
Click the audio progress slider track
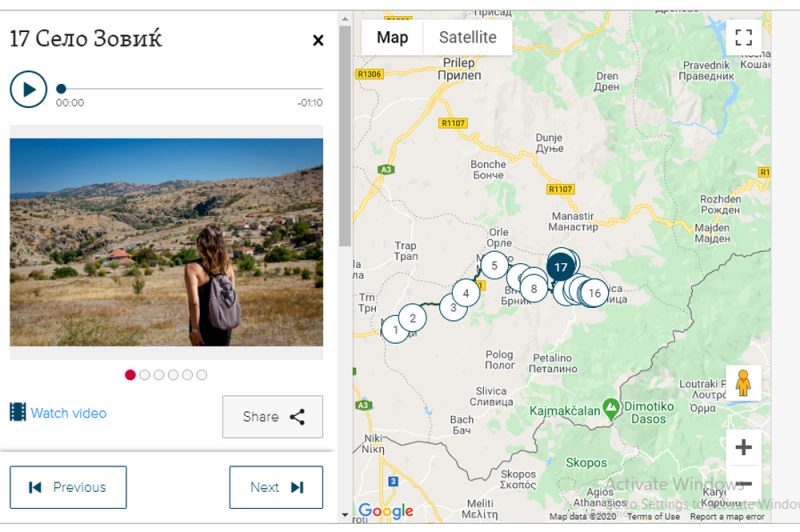190,89
